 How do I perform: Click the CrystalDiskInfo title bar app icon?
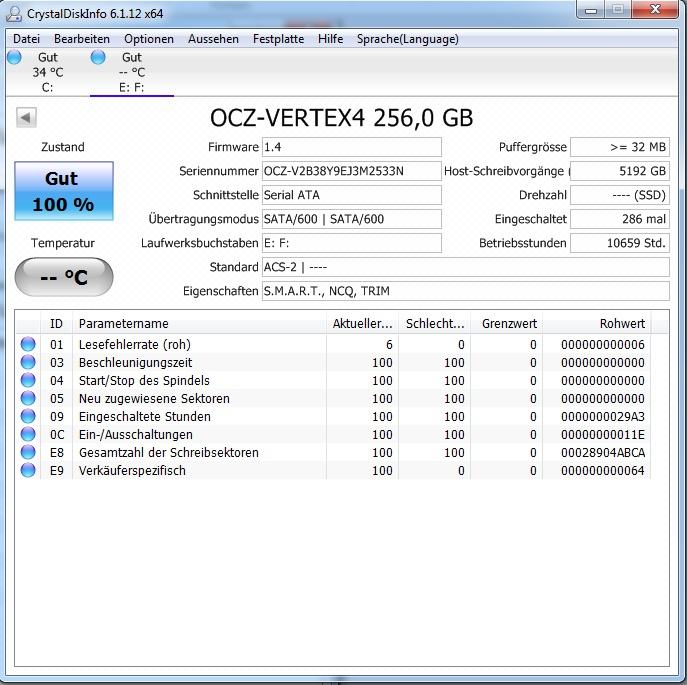14,13
